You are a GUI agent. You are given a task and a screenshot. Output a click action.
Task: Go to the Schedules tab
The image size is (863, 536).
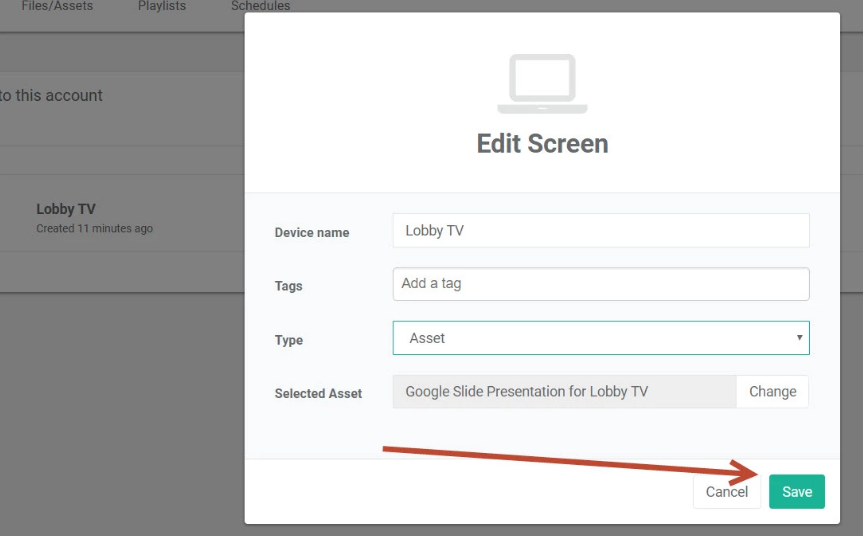coord(260,6)
